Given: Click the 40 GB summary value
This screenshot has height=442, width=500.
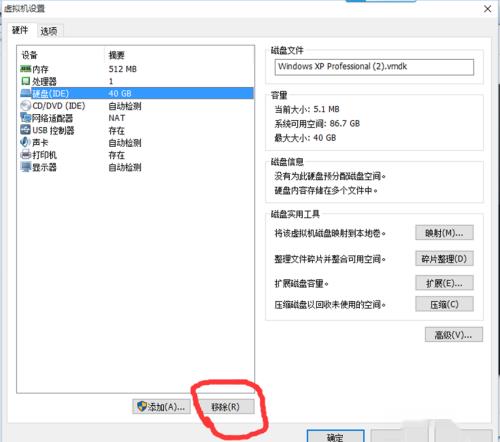Looking at the screenshot, I should (120, 94).
